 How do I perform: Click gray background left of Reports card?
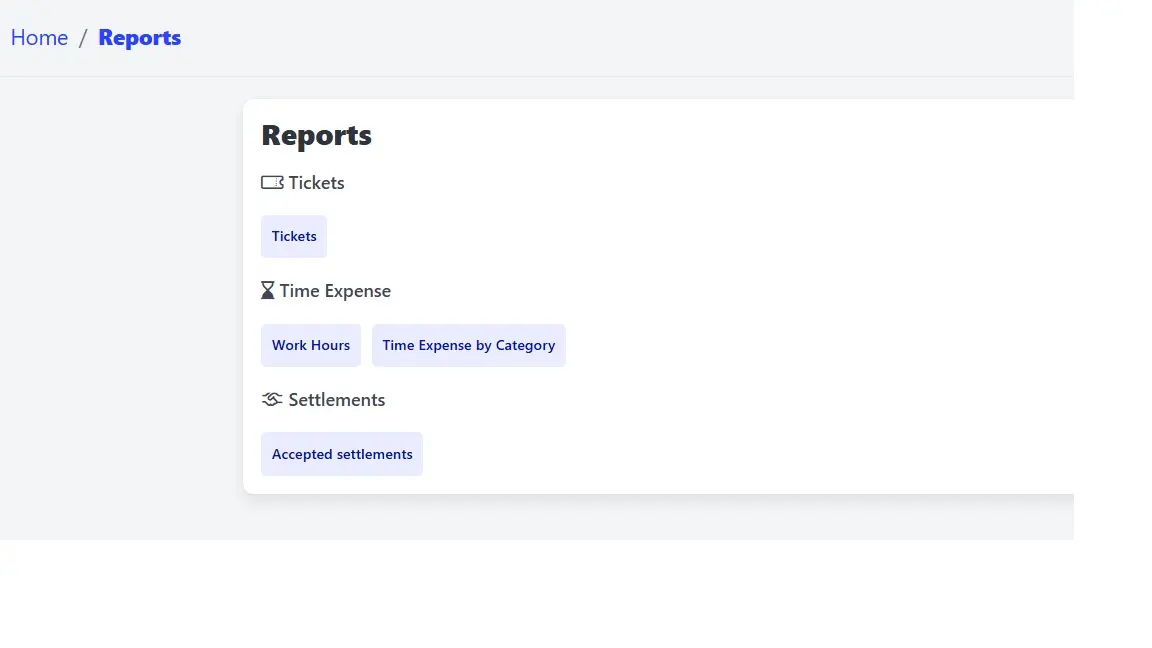pyautogui.click(x=120, y=300)
